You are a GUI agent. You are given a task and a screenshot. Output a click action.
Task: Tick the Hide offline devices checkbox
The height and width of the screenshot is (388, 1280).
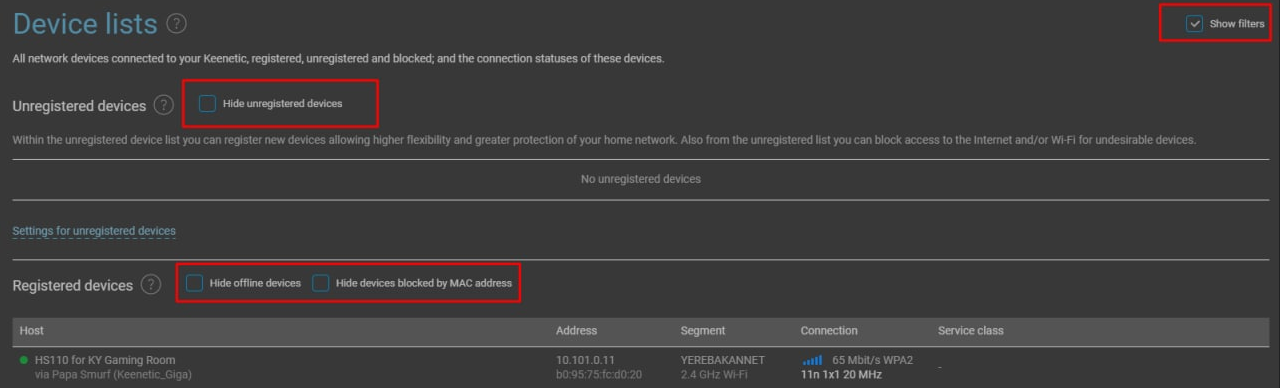[194, 283]
